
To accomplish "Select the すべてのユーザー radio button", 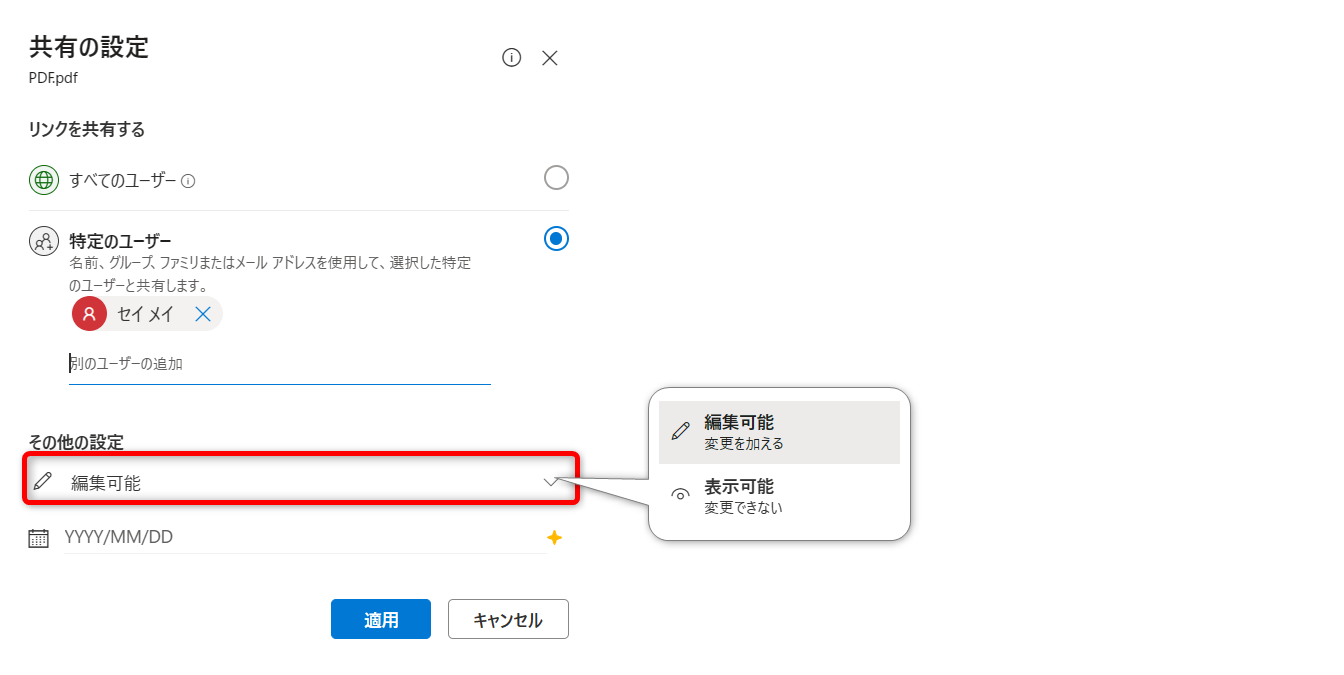I will (x=556, y=178).
